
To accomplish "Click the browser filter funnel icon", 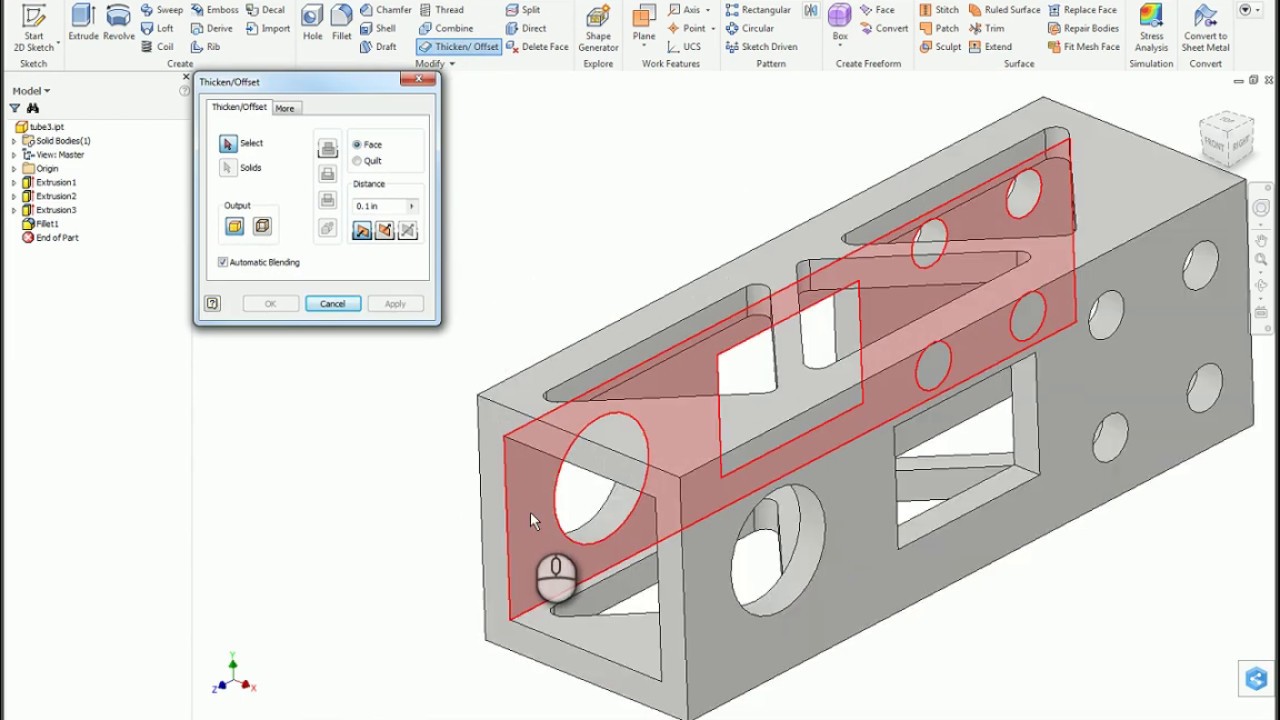I will coord(15,108).
